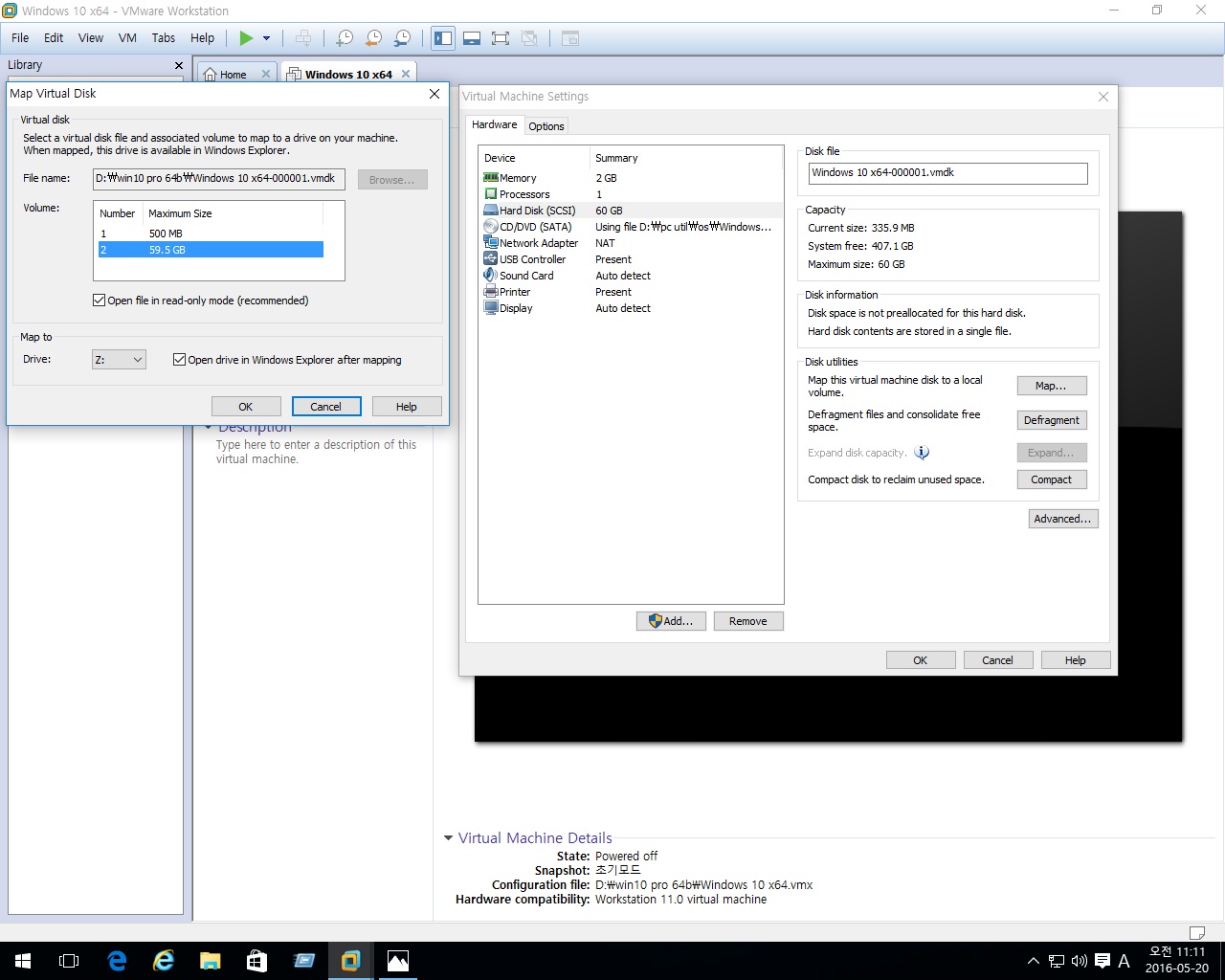The image size is (1225, 980).
Task: Click the Compact disk button
Action: pos(1052,479)
